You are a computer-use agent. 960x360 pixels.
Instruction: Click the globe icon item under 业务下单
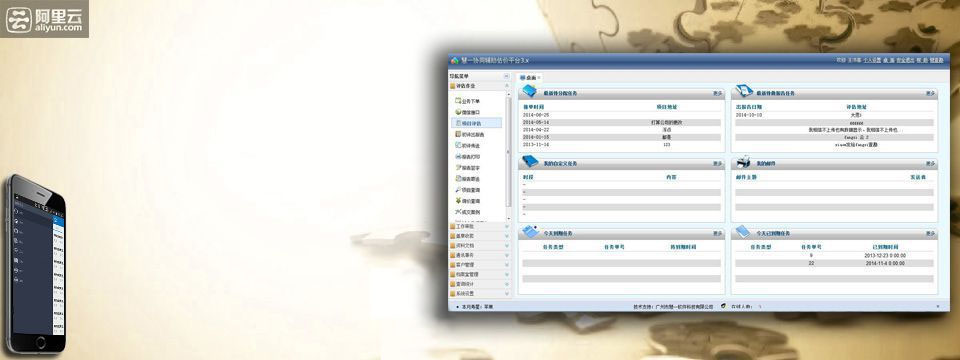(467, 112)
